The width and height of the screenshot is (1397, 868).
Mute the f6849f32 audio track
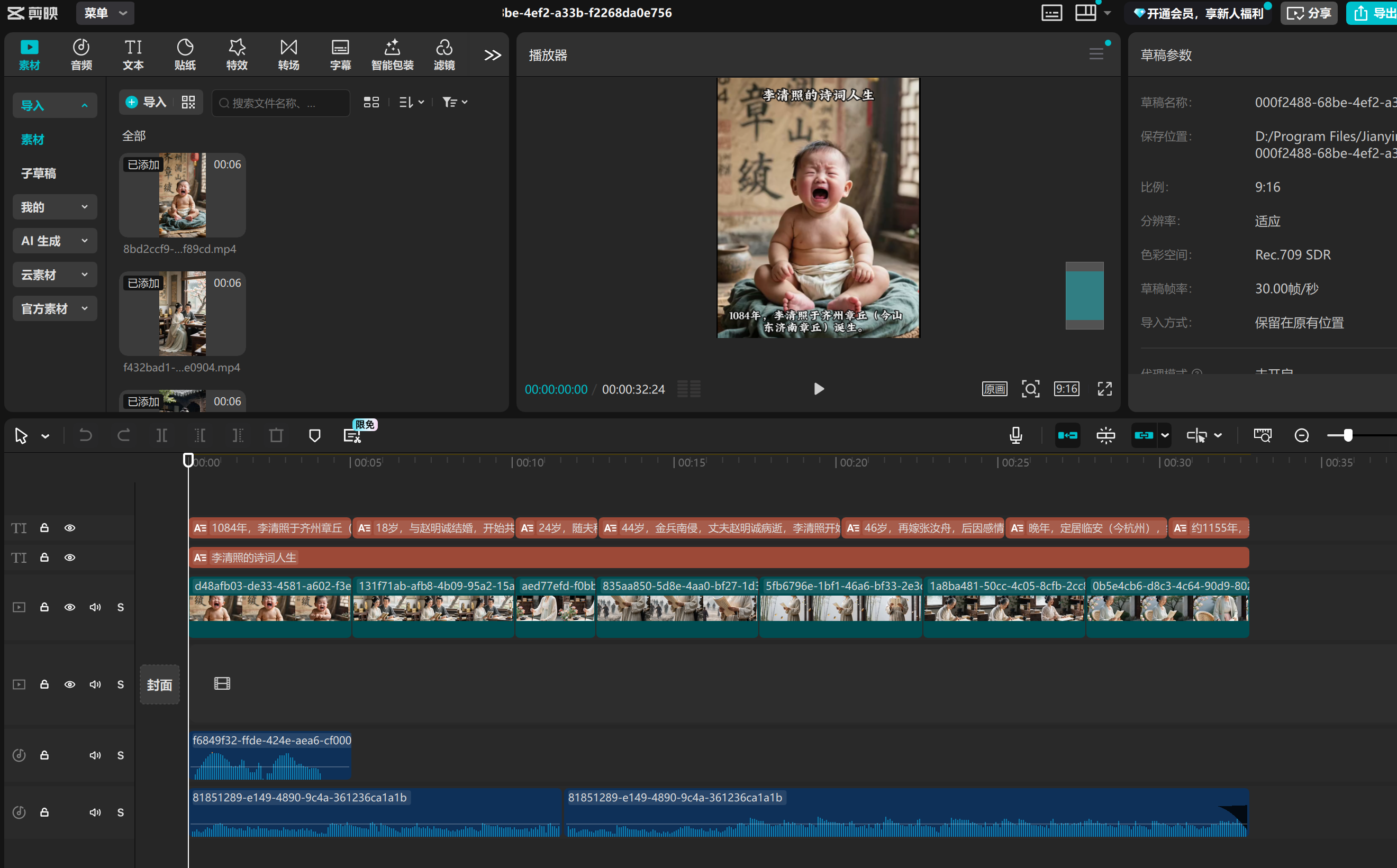point(95,755)
